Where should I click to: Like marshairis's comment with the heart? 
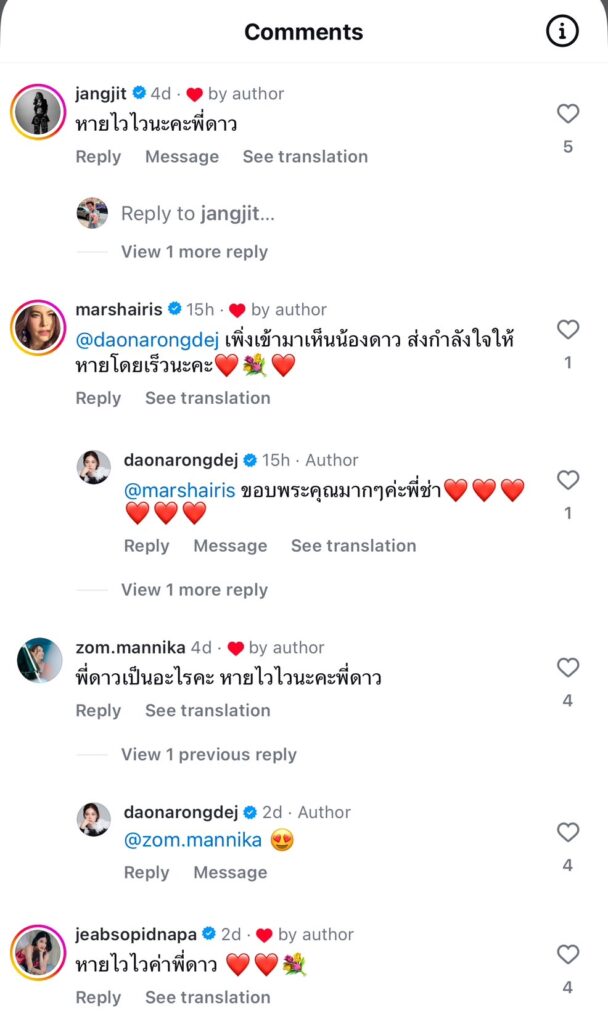(x=568, y=330)
